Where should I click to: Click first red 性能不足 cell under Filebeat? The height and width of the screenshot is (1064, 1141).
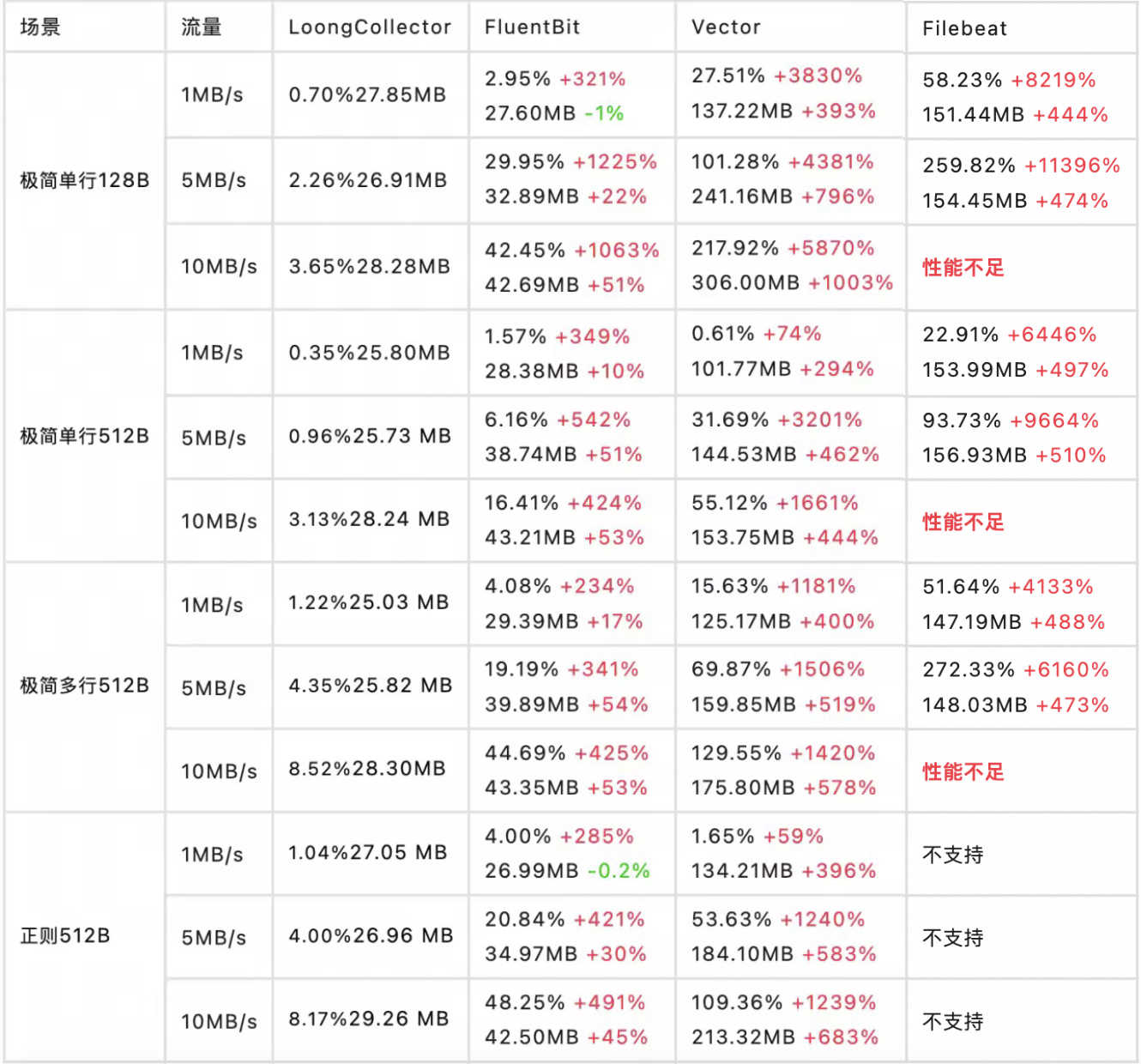pos(963,268)
